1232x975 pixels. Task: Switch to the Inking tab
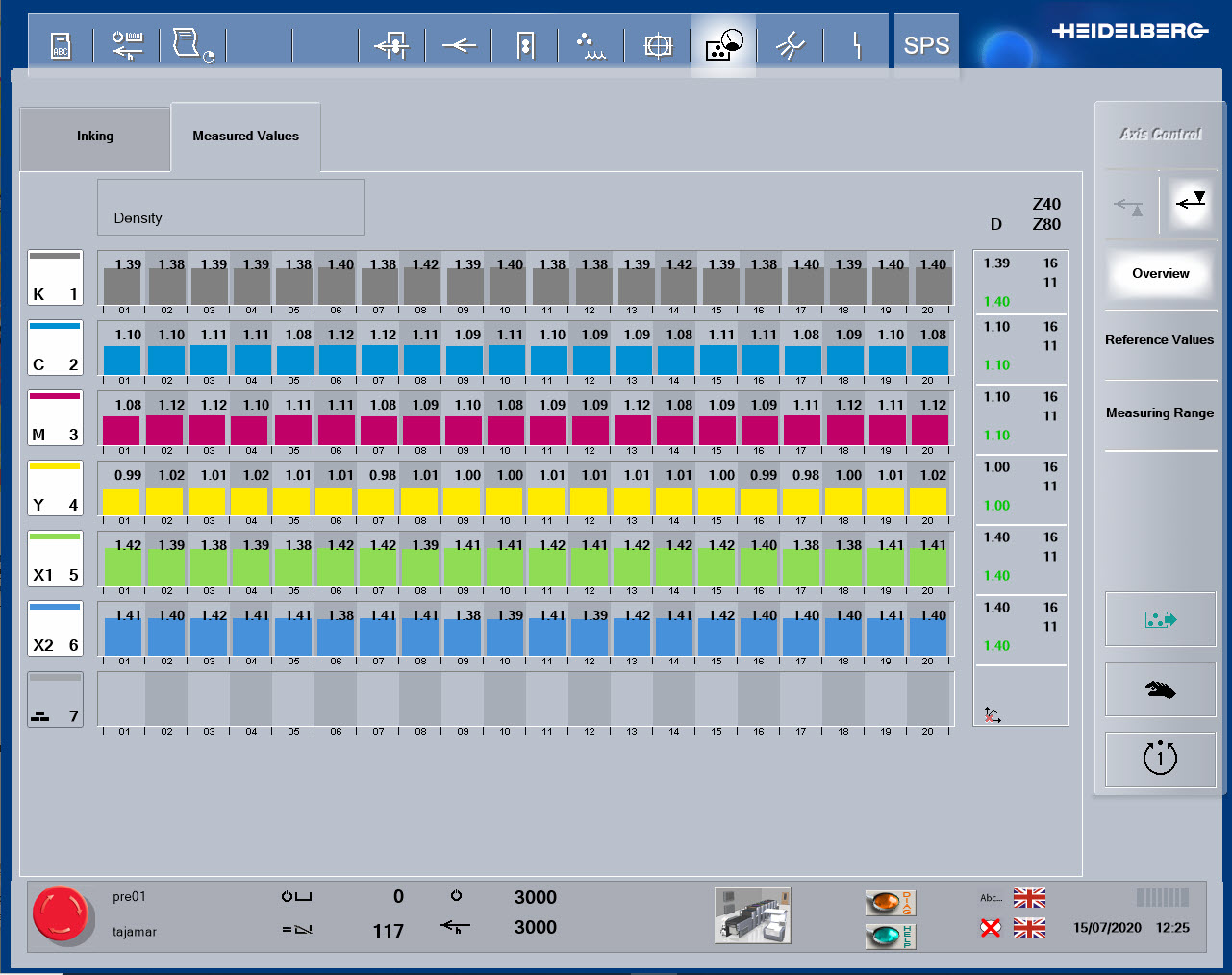[x=95, y=137]
